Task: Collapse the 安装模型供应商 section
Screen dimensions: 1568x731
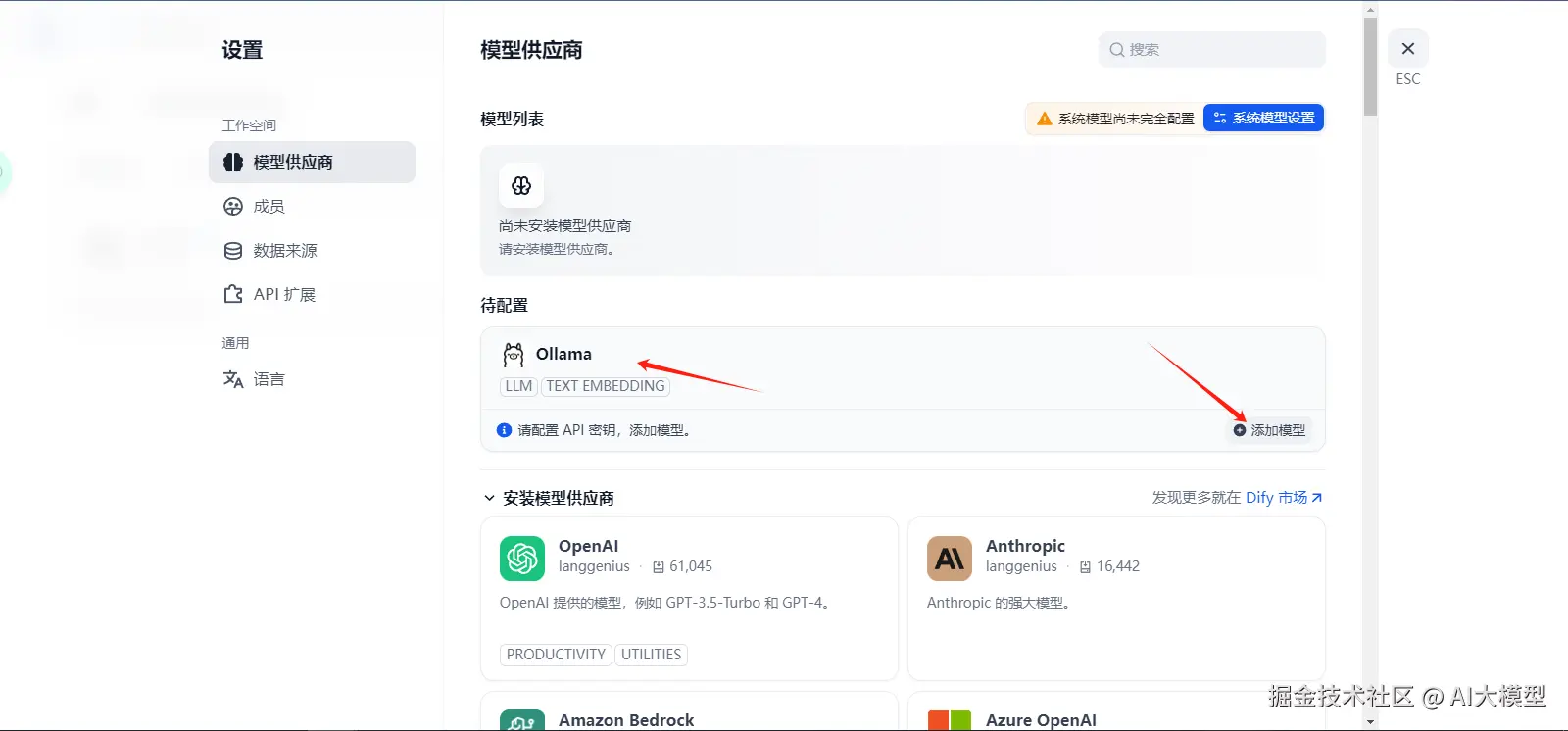Action: click(x=489, y=498)
